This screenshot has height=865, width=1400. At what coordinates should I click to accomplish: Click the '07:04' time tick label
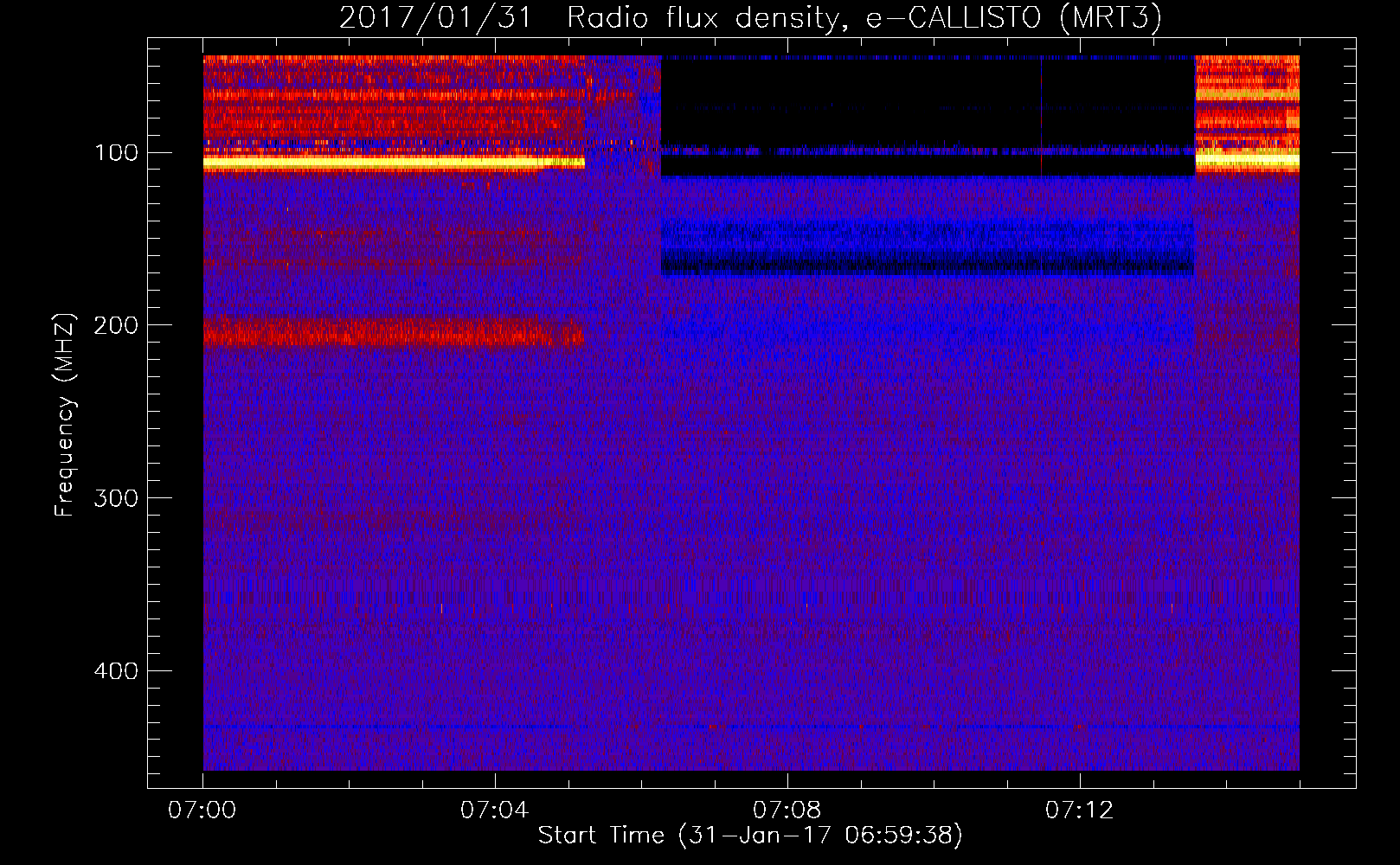[x=495, y=811]
